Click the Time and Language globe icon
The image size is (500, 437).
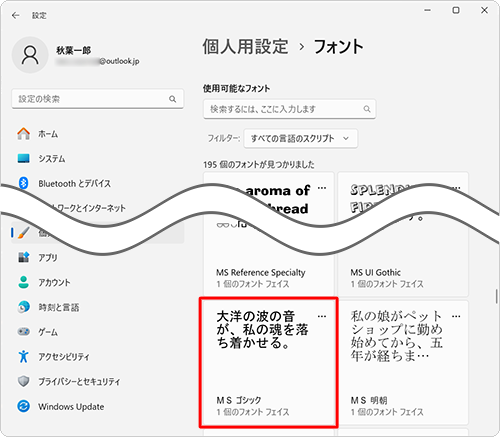23,307
